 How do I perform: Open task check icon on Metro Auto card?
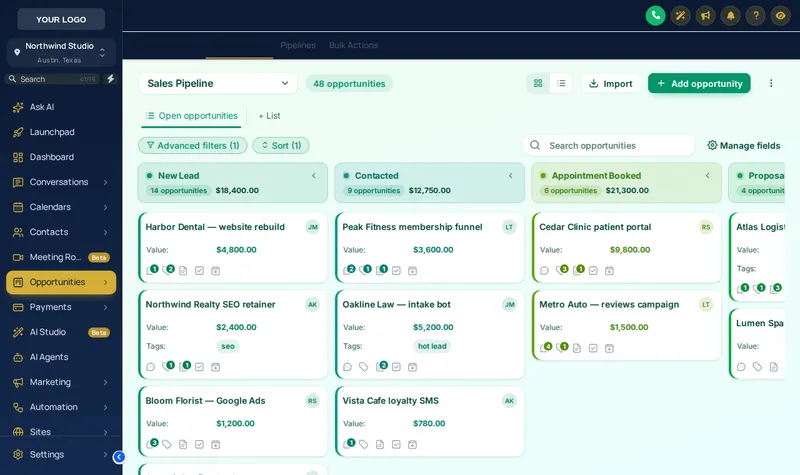(593, 348)
